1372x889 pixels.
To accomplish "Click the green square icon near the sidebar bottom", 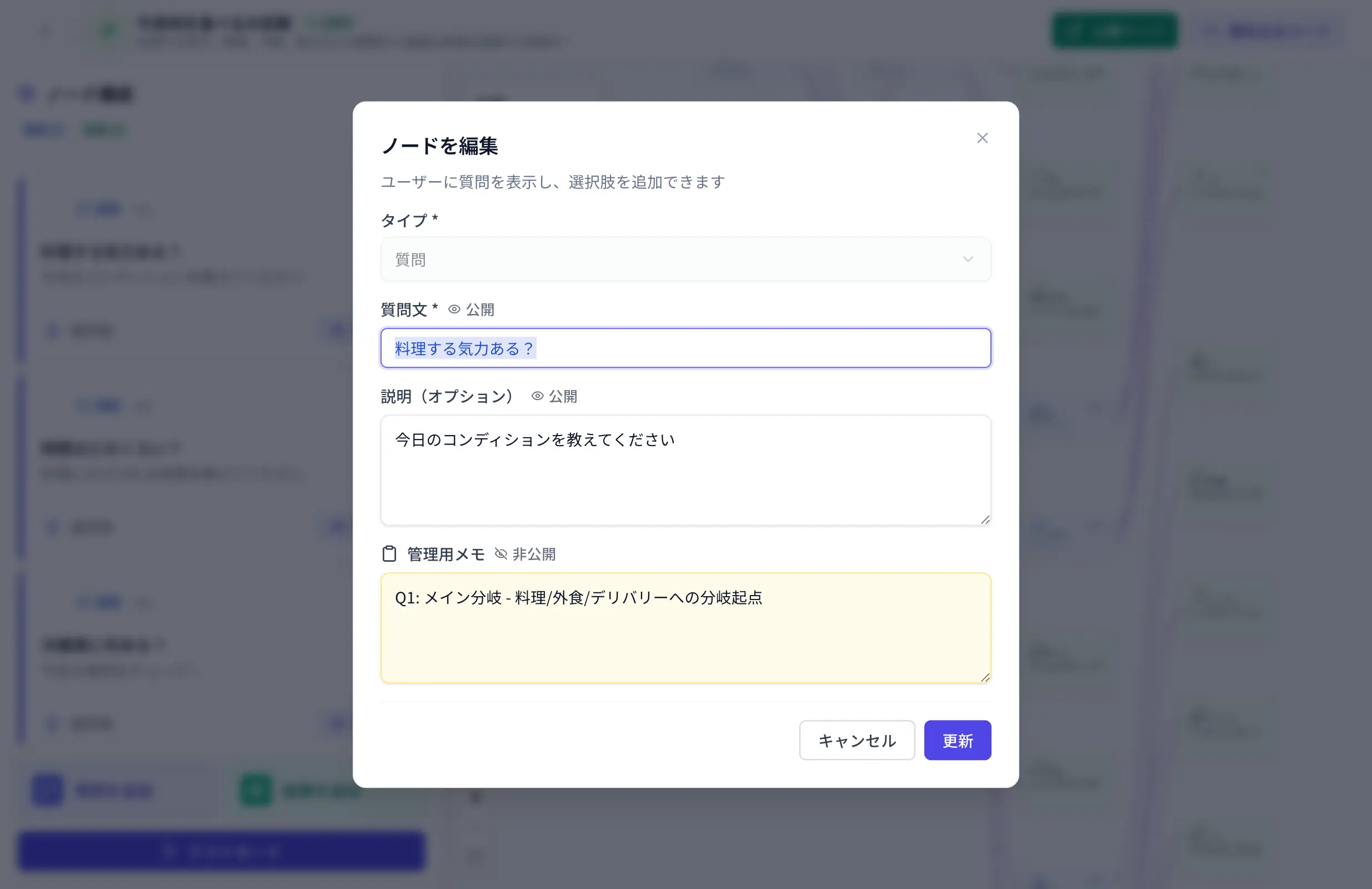I will coord(256,790).
